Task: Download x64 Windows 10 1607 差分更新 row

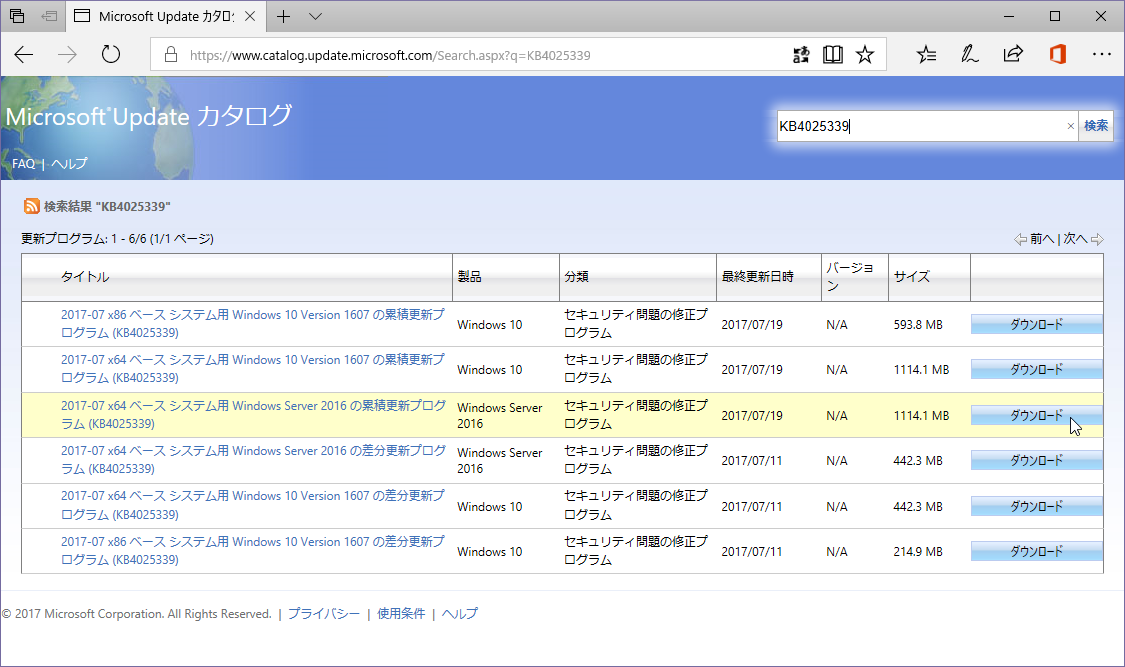Action: [1037, 506]
